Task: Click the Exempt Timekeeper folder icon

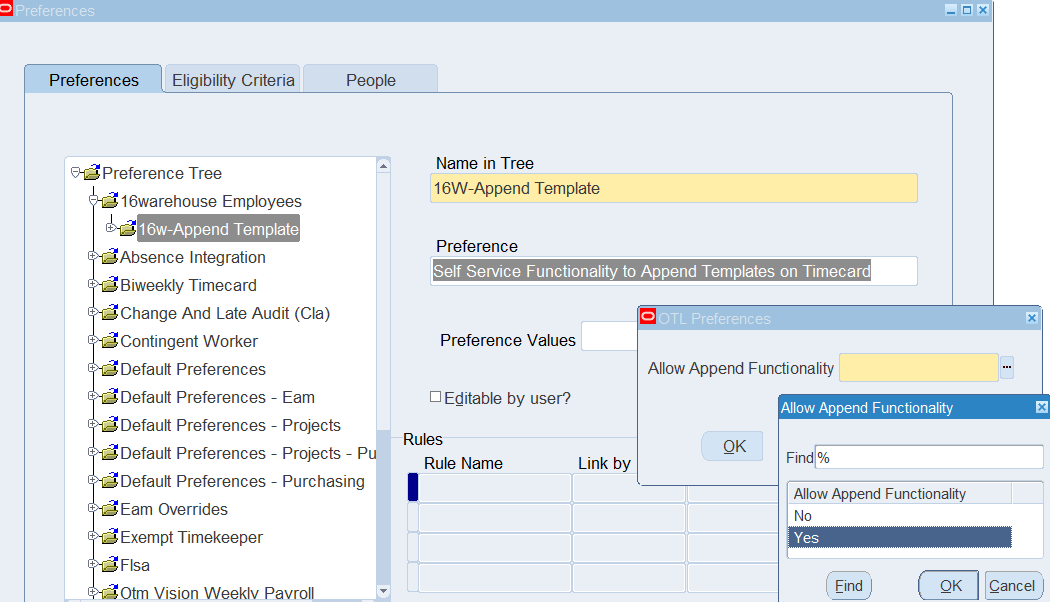Action: [109, 538]
